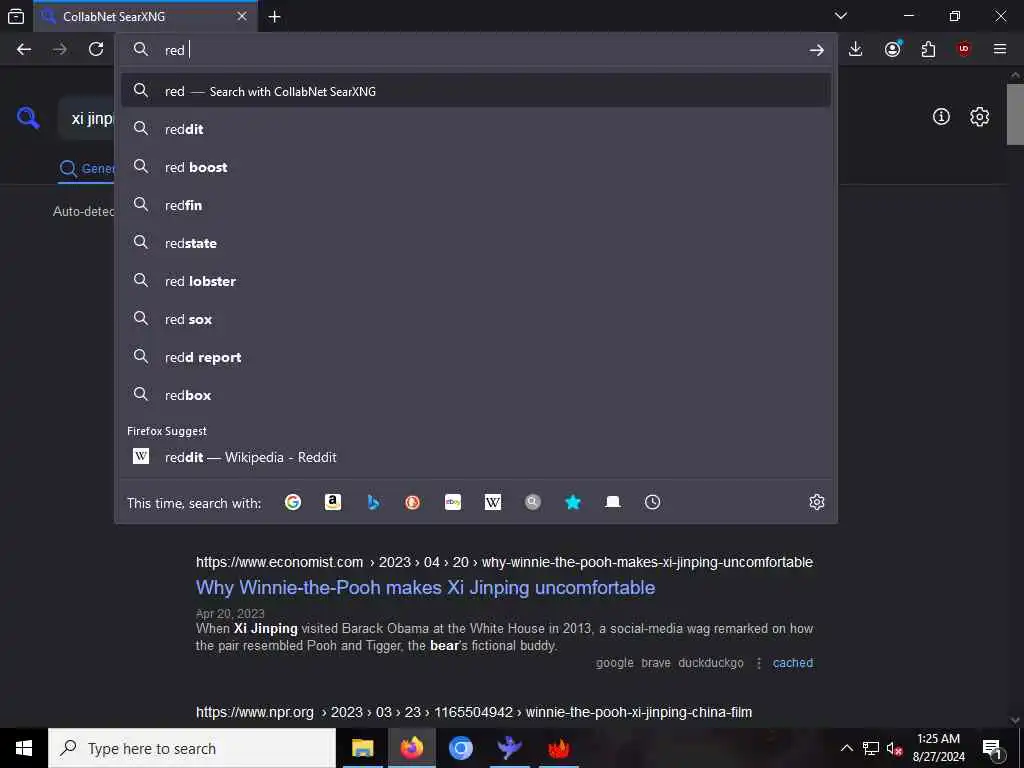This screenshot has height=768, width=1024.
Task: Choose the 'reddit' search suggestion
Action: (475, 129)
